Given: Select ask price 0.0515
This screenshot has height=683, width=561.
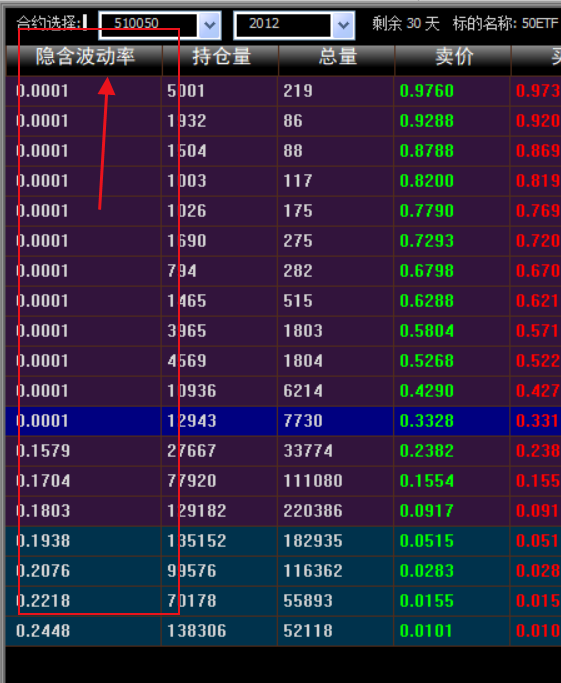Looking at the screenshot, I should coord(427,541).
